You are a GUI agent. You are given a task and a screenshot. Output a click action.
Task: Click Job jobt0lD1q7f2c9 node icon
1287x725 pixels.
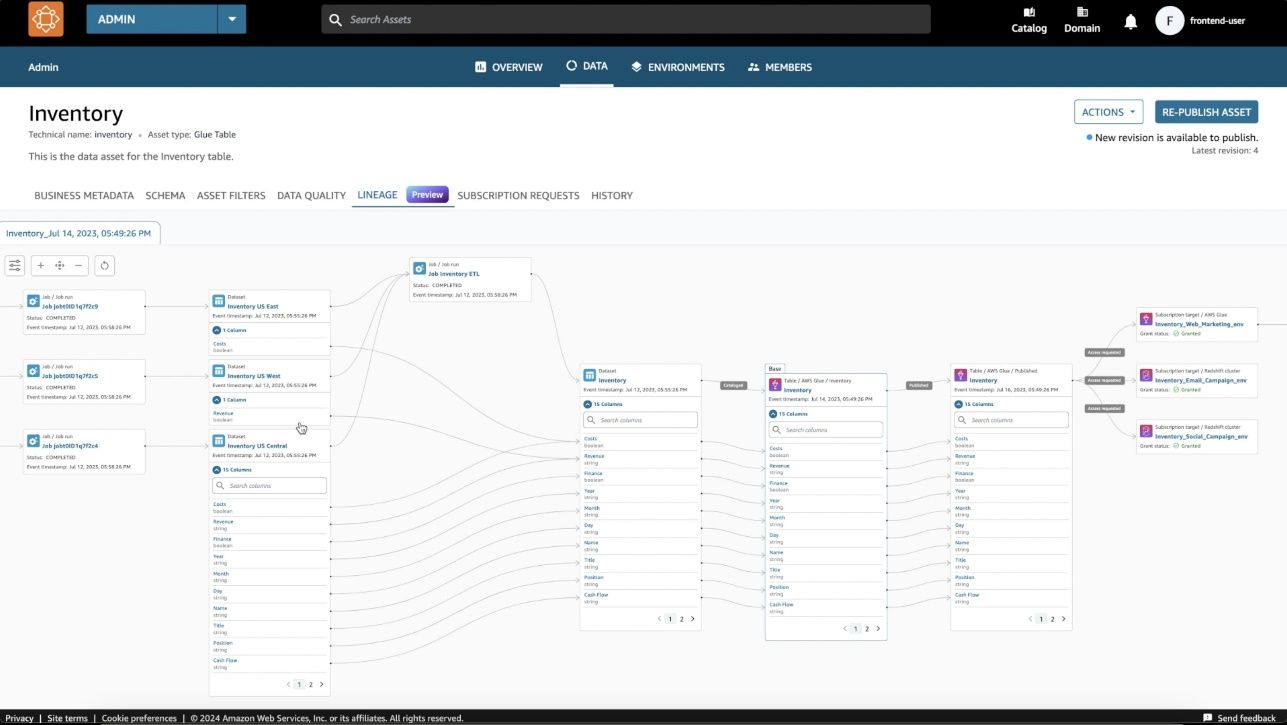pyautogui.click(x=34, y=300)
